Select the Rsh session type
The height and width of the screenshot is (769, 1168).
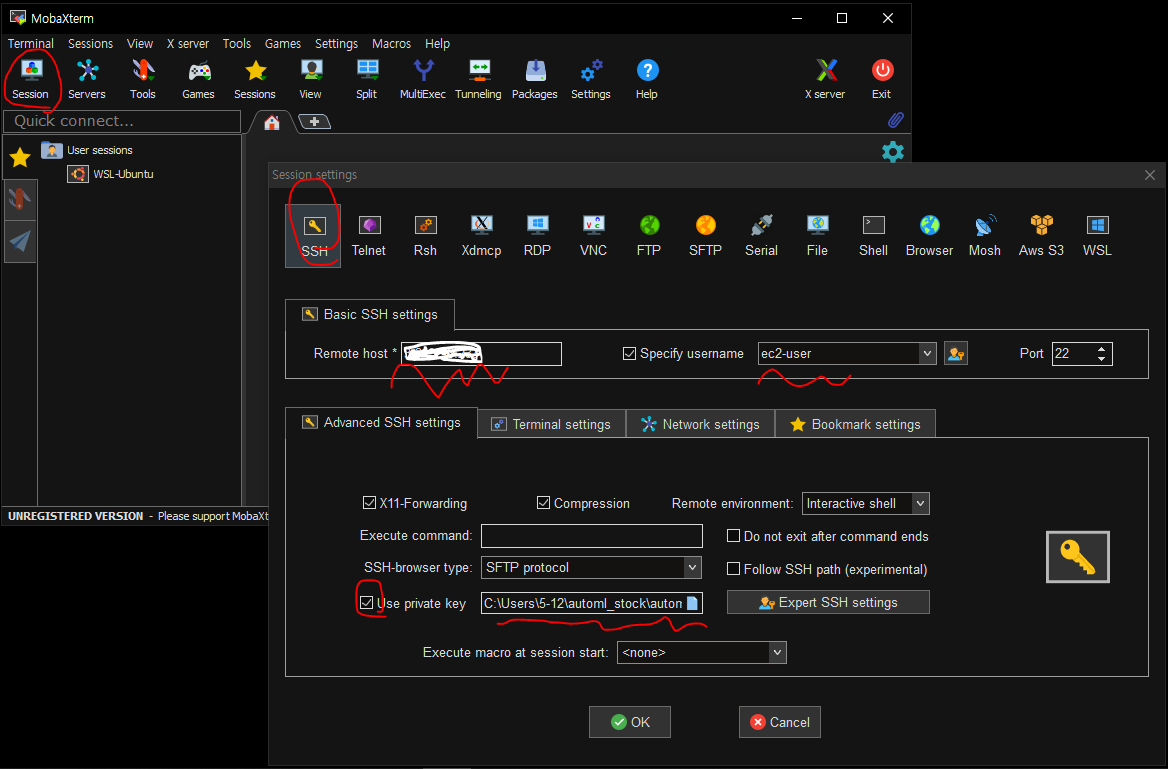point(425,235)
